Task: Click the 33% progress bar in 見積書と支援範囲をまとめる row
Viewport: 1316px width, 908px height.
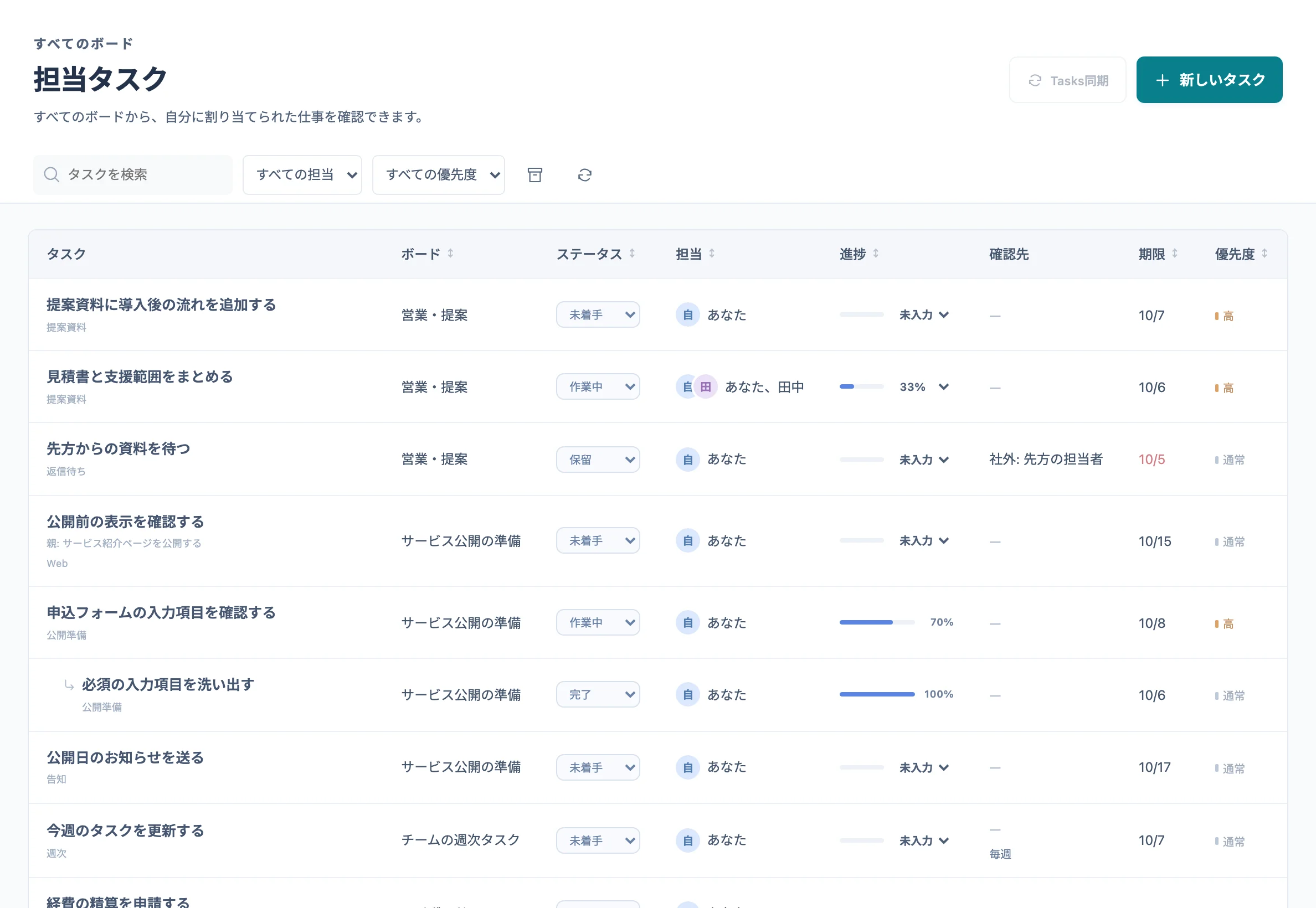Action: [861, 387]
